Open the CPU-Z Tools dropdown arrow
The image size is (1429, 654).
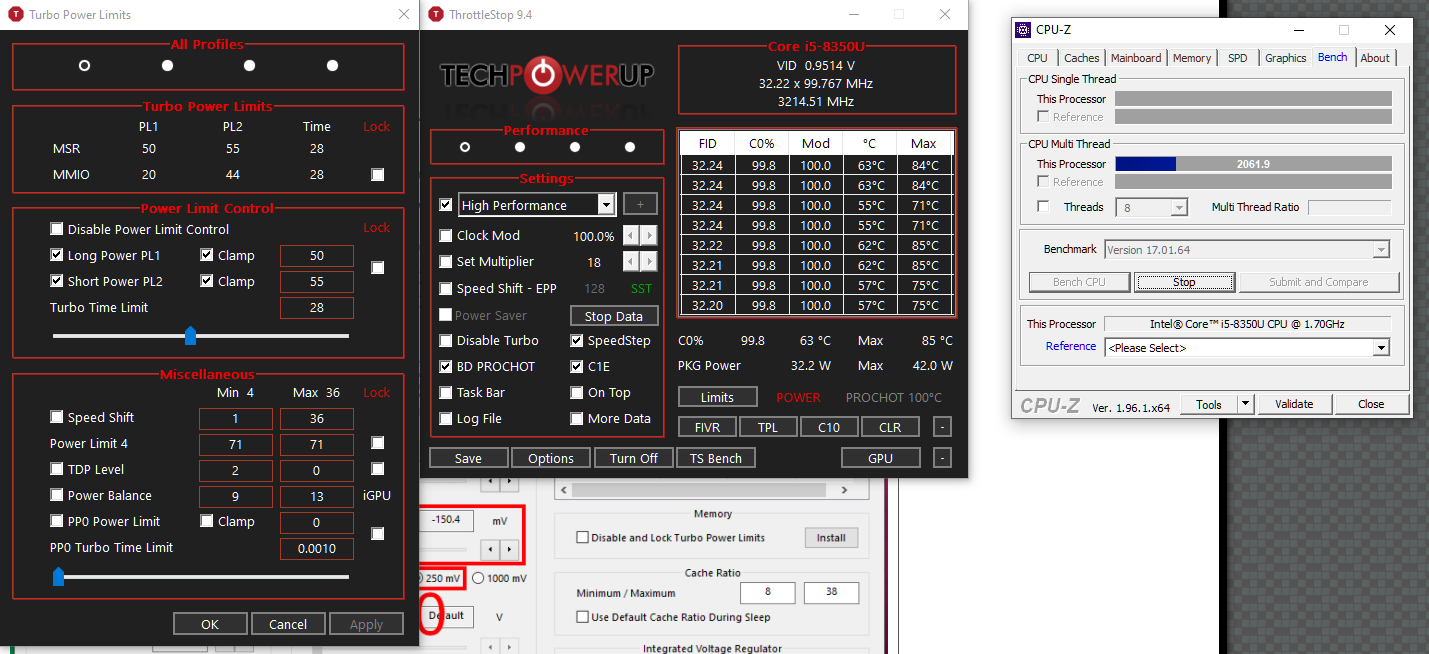pyautogui.click(x=1245, y=404)
